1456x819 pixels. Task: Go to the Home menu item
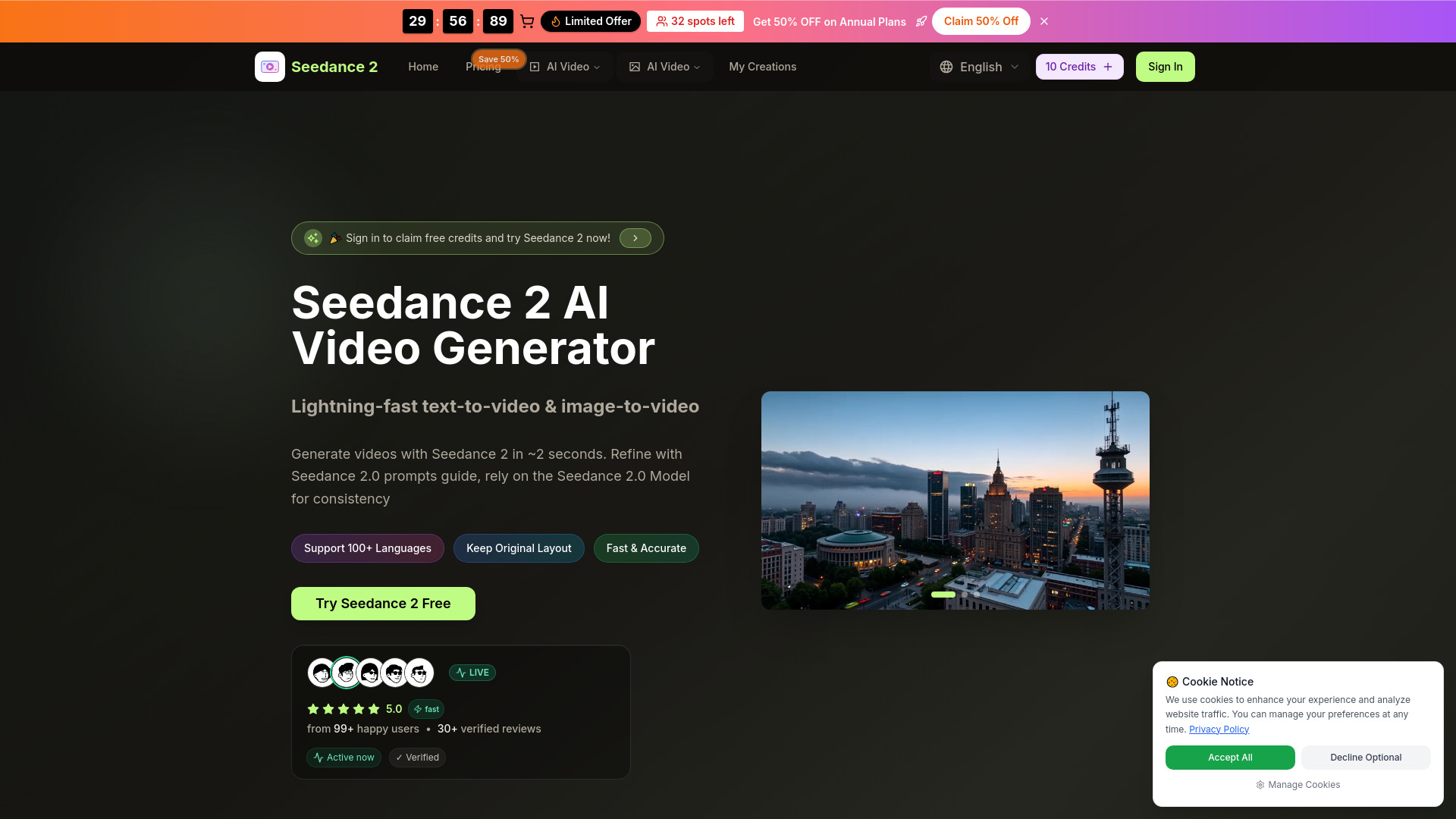423,67
